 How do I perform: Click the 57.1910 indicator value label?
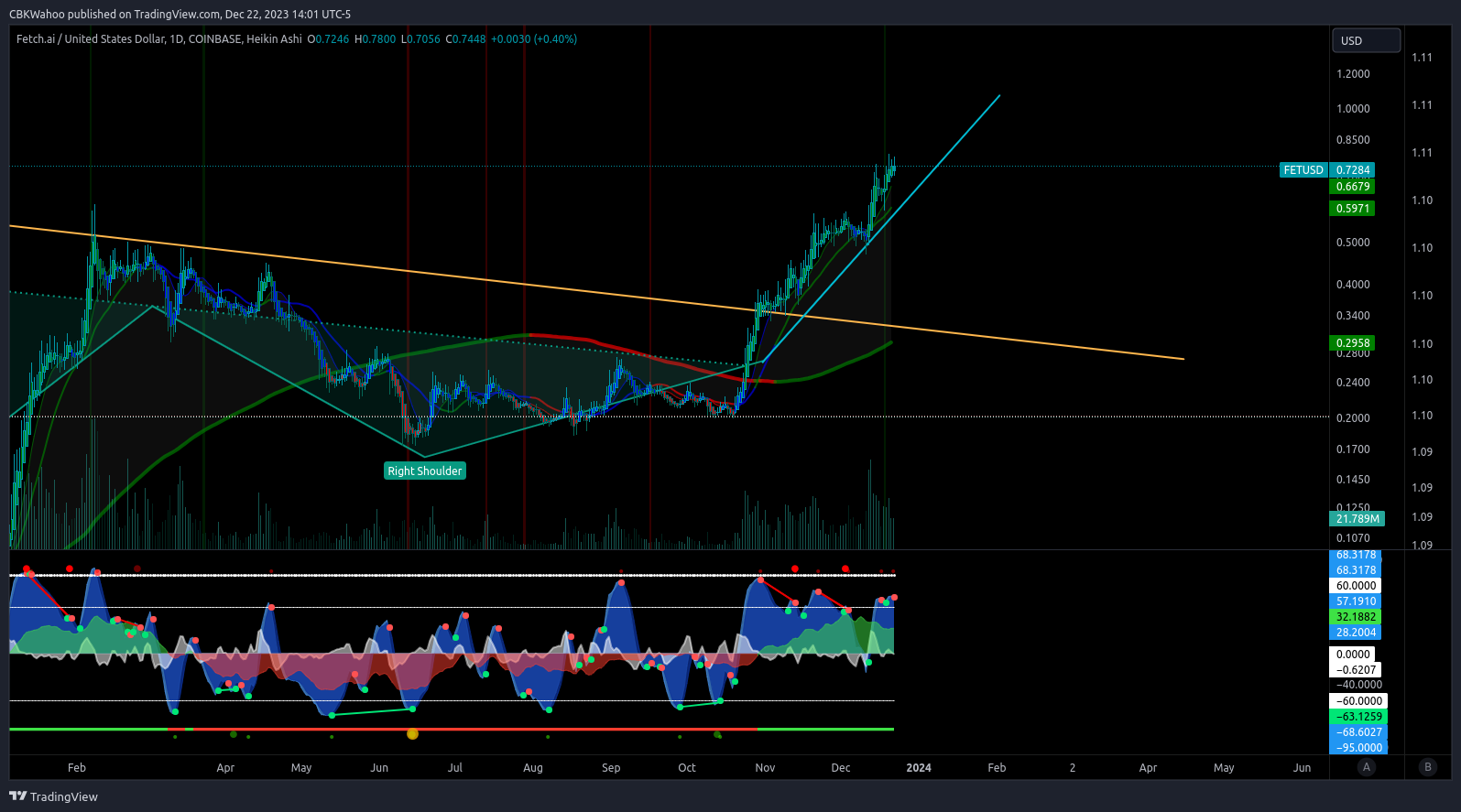[1356, 601]
